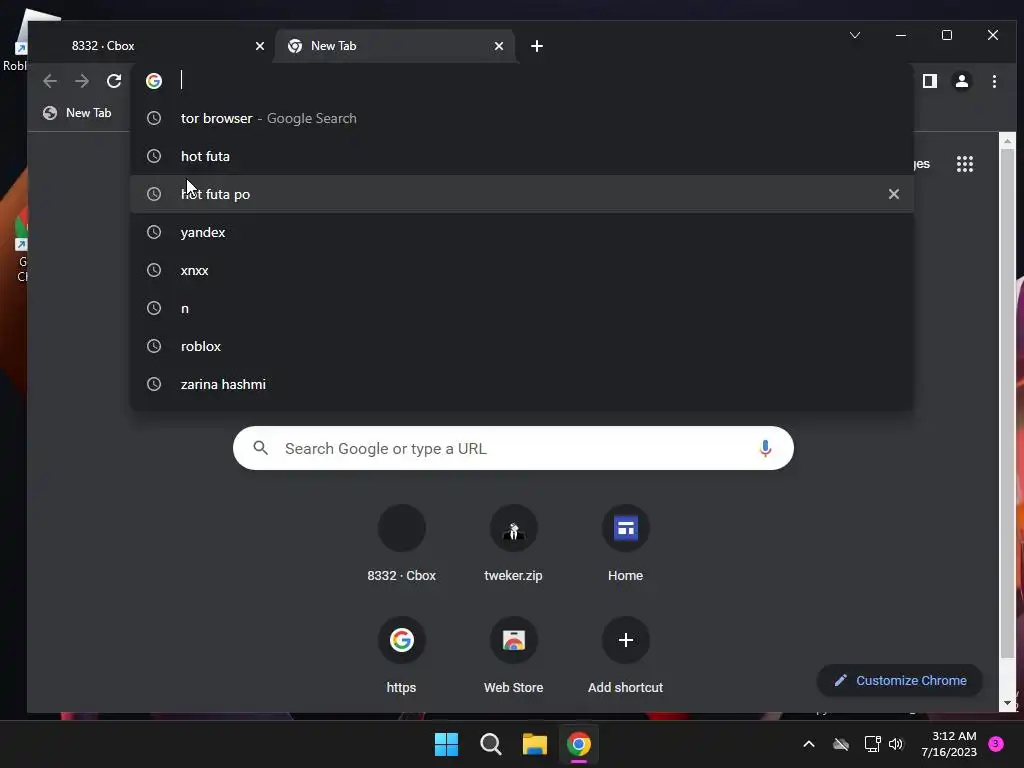
Task: Open the side panel icon
Action: click(x=930, y=81)
